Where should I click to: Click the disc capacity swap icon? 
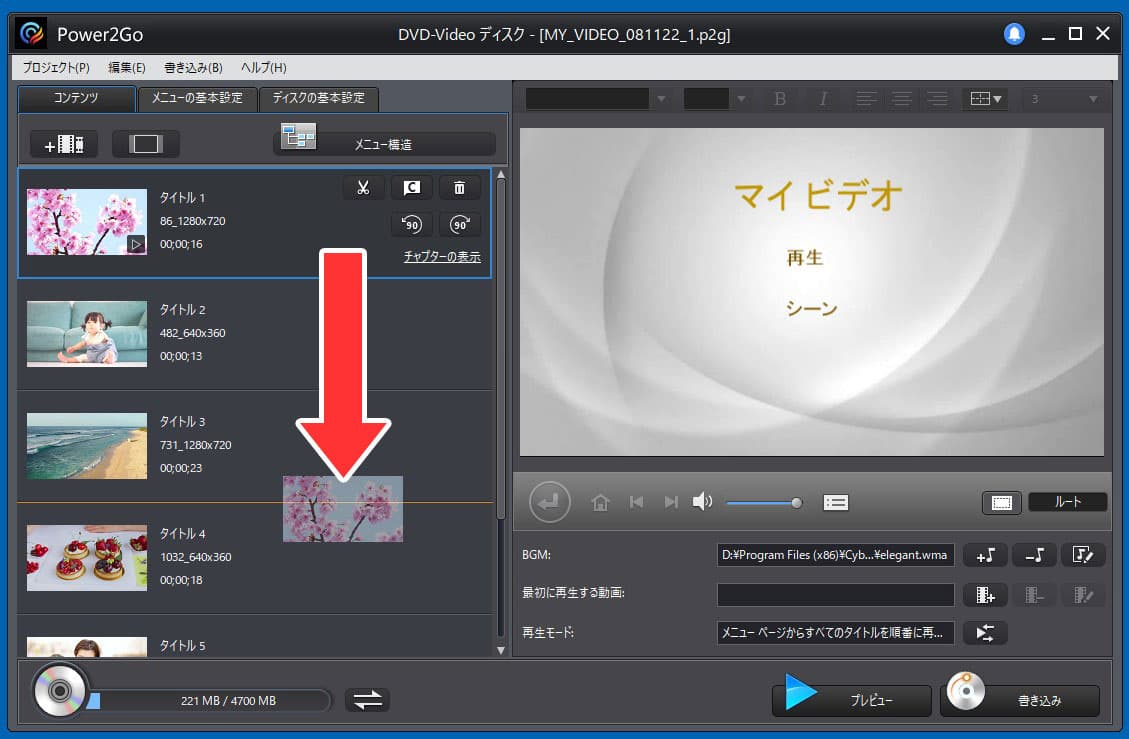click(367, 700)
